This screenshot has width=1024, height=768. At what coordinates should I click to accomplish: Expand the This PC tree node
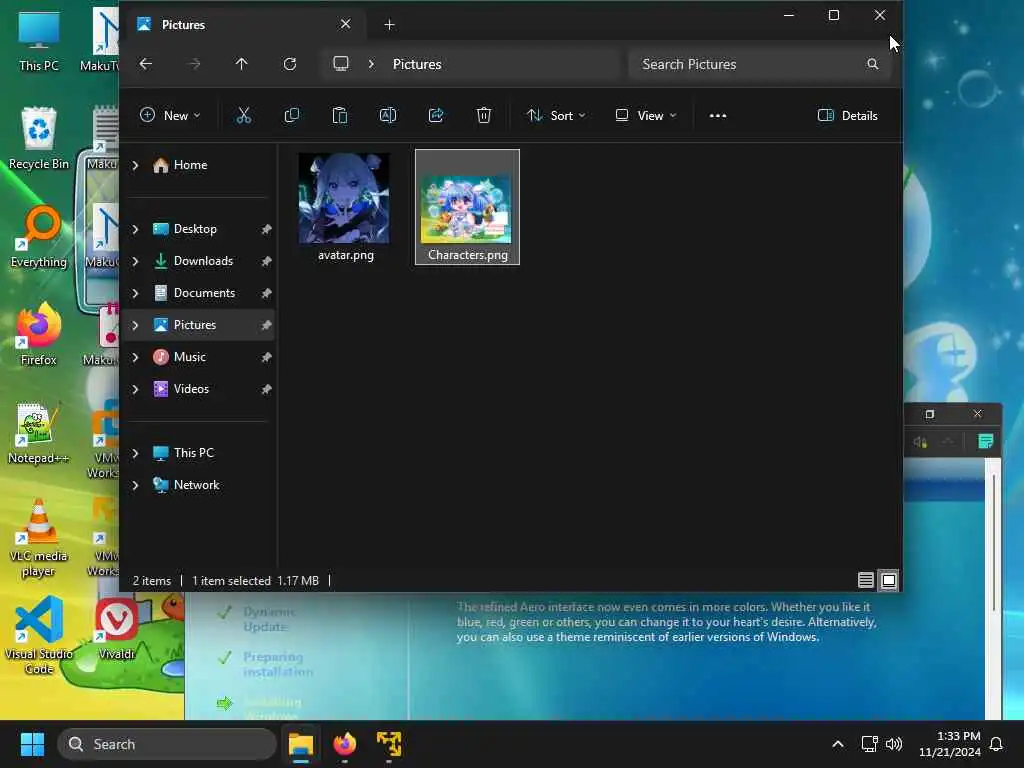(135, 453)
